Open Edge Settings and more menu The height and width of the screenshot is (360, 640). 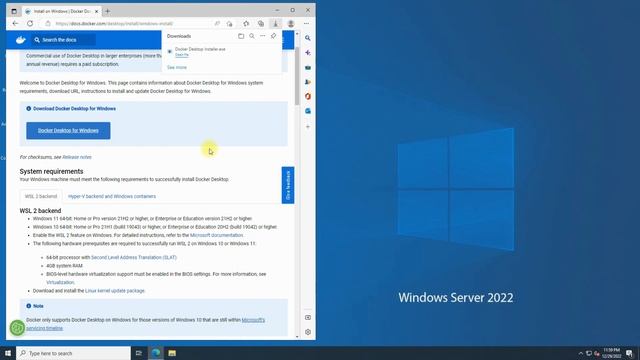(306, 24)
